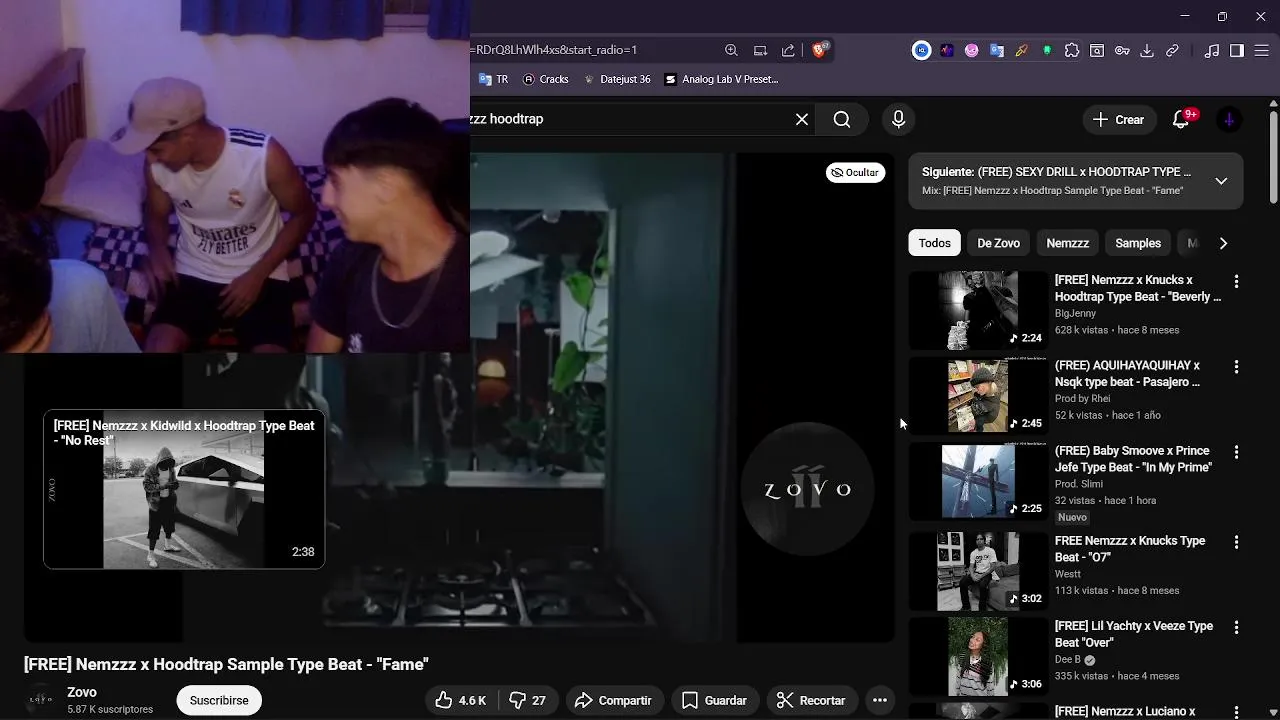Click the link chain icon in toolbar
The height and width of the screenshot is (720, 1280).
point(1172,50)
